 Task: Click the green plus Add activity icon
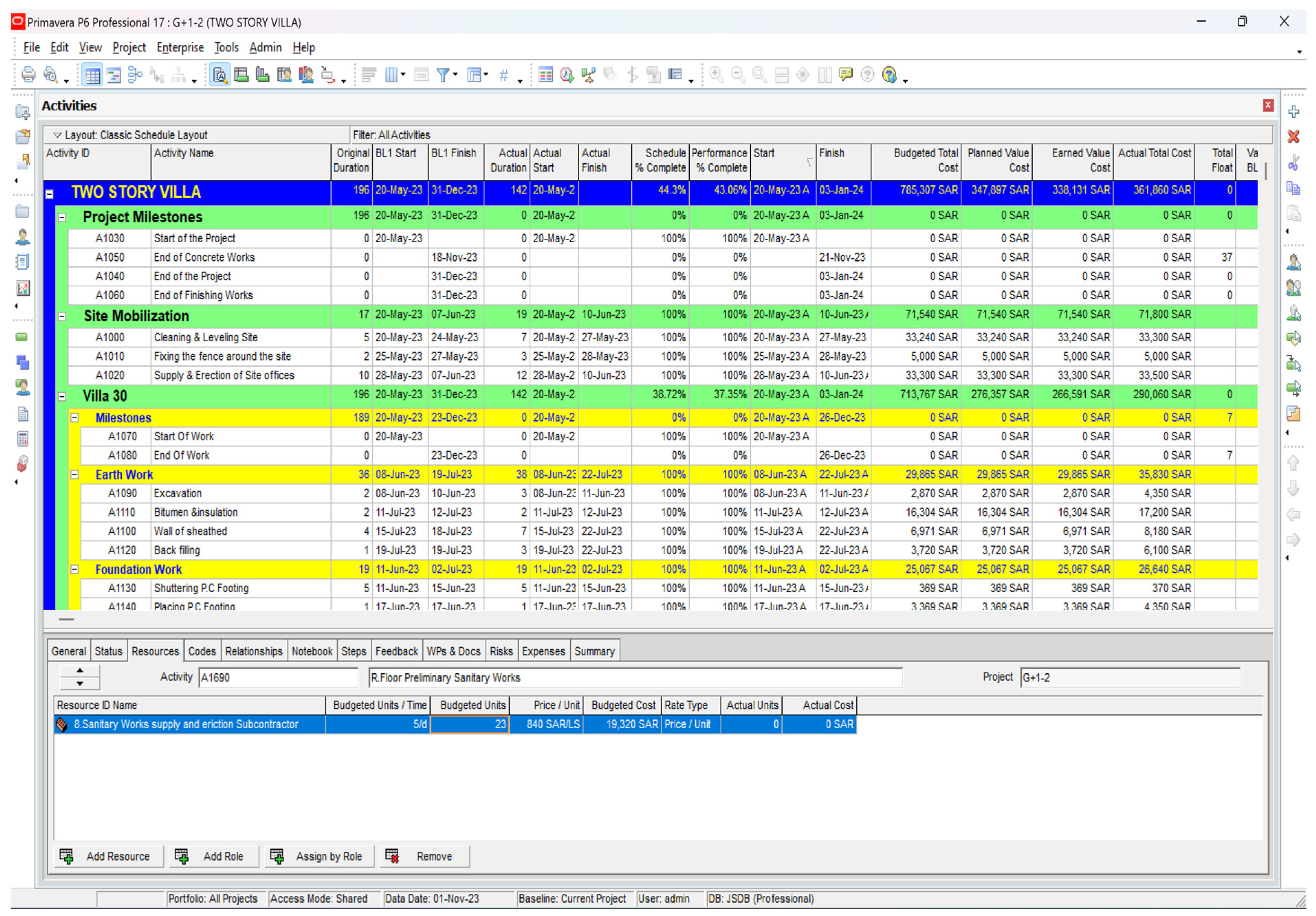[1294, 111]
